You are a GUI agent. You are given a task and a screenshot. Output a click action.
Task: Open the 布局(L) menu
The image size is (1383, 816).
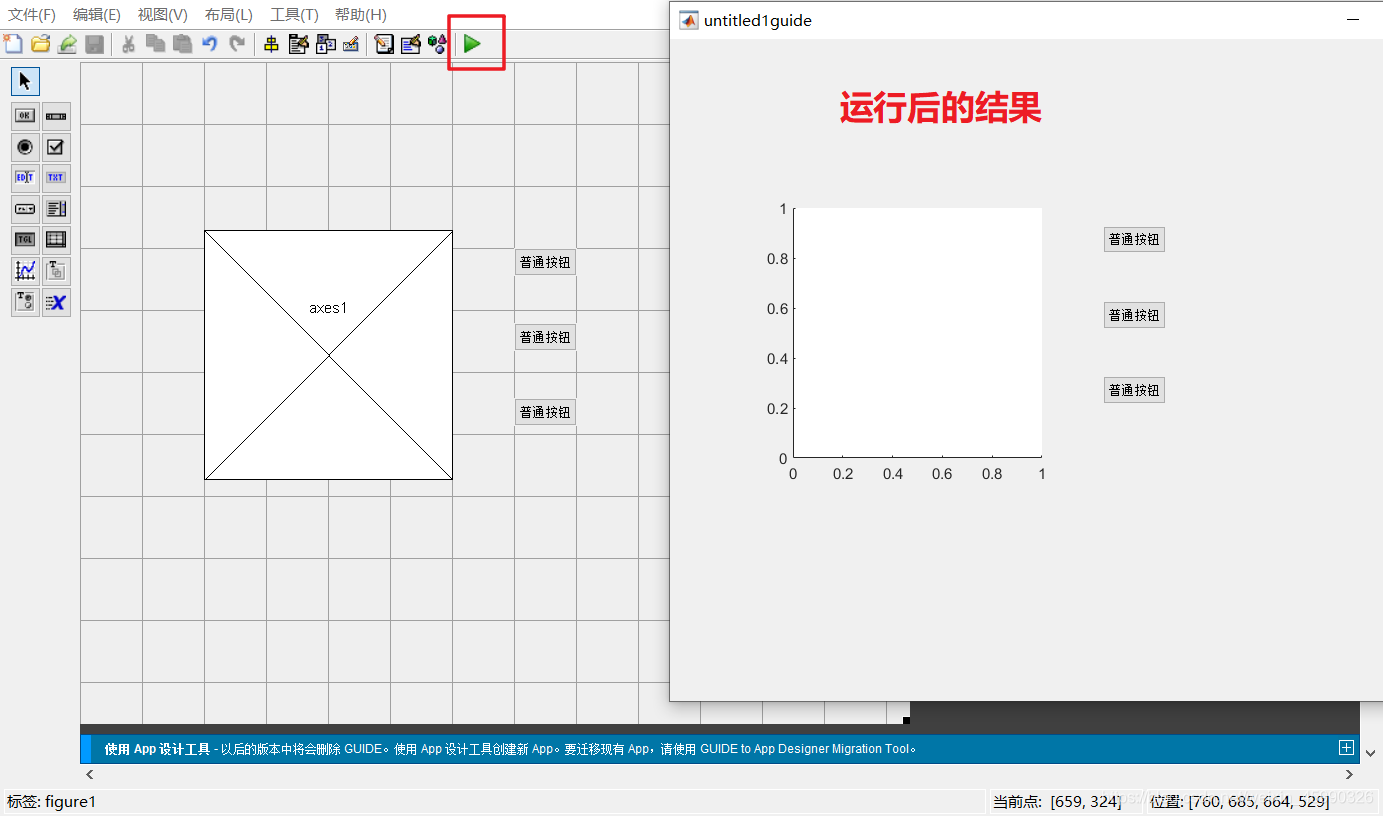(x=227, y=14)
